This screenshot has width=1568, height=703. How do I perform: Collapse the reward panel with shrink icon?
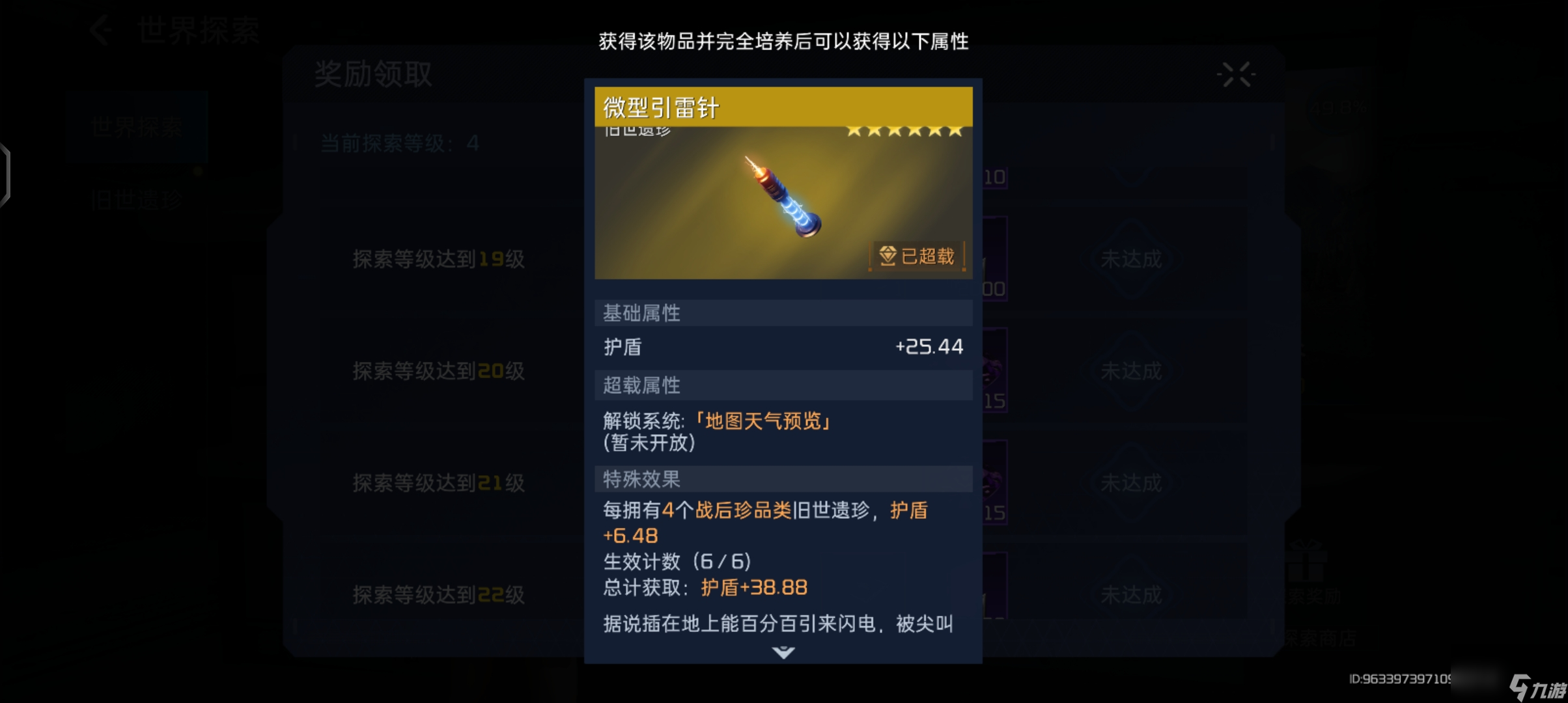[x=1236, y=74]
